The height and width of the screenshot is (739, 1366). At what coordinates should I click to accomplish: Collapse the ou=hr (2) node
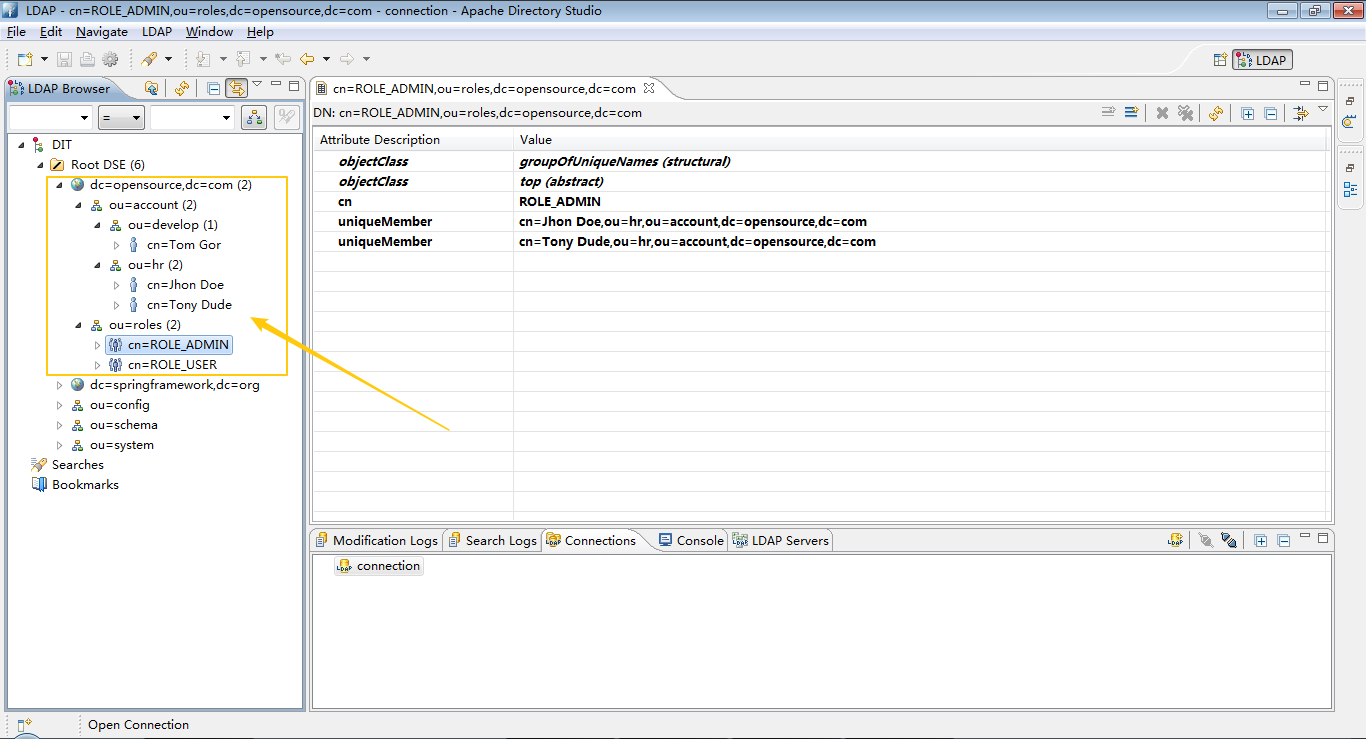pyautogui.click(x=98, y=265)
